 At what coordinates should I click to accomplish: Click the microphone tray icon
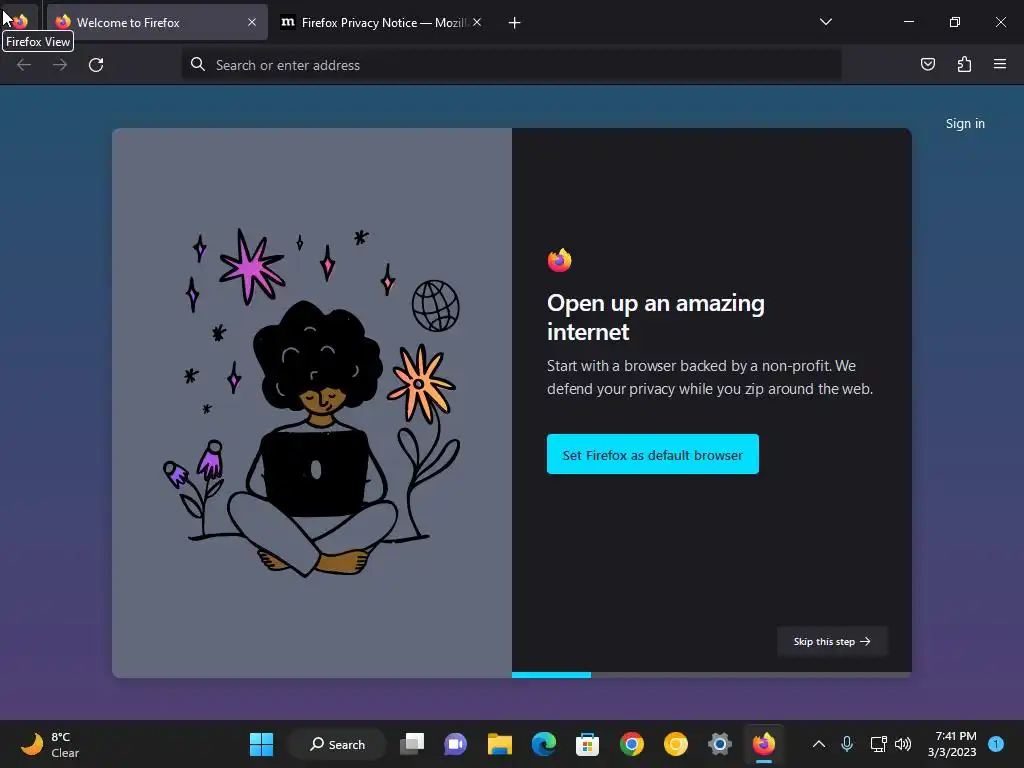(847, 744)
